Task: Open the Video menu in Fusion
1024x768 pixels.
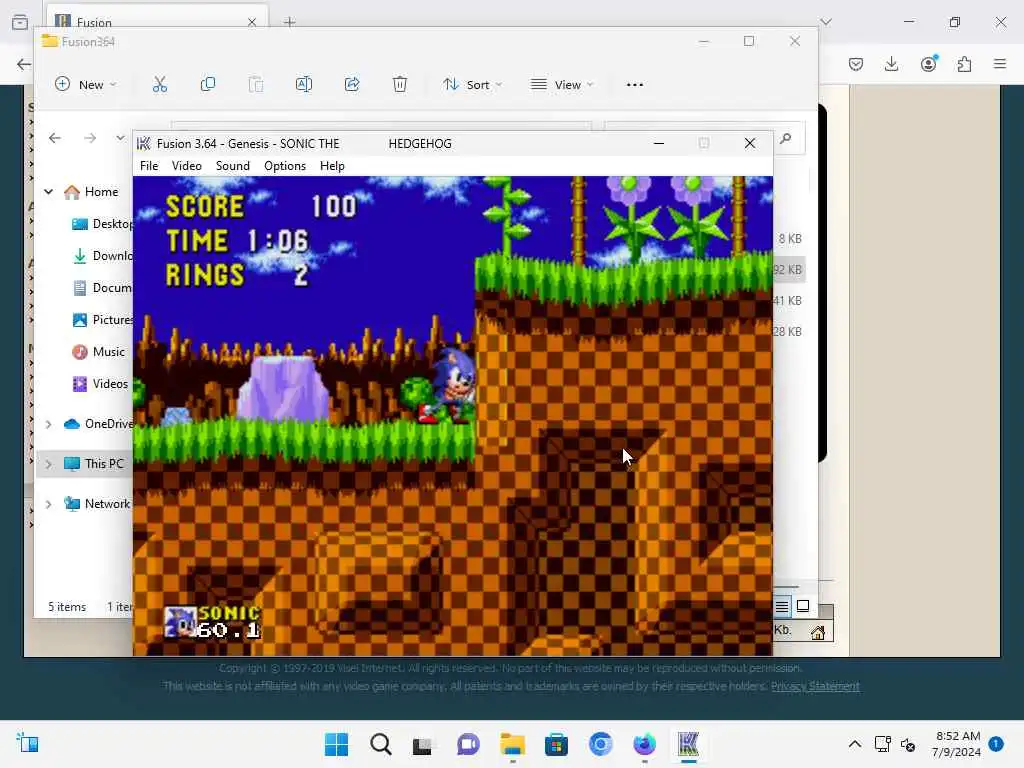Action: 187,166
